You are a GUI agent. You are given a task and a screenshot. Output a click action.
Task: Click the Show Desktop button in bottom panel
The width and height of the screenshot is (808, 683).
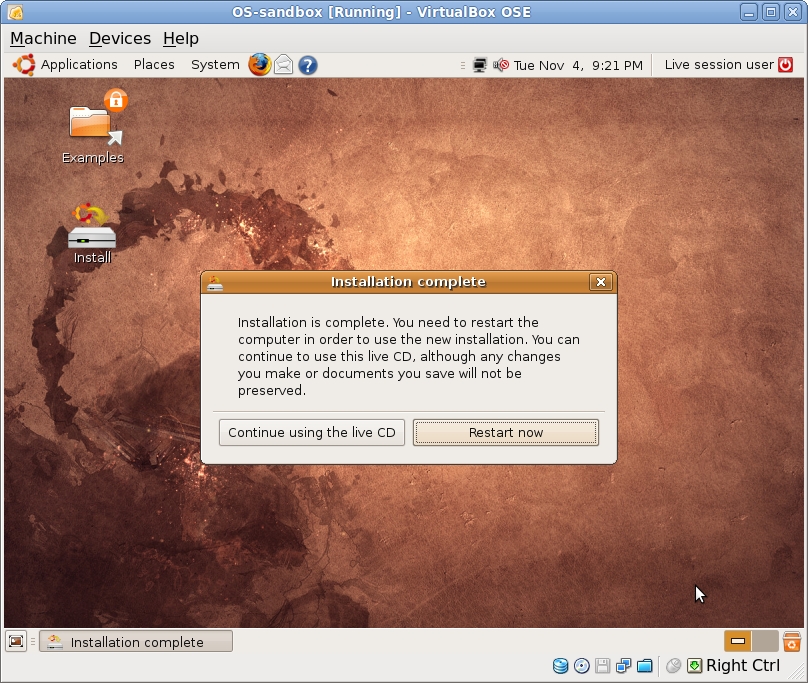click(16, 641)
